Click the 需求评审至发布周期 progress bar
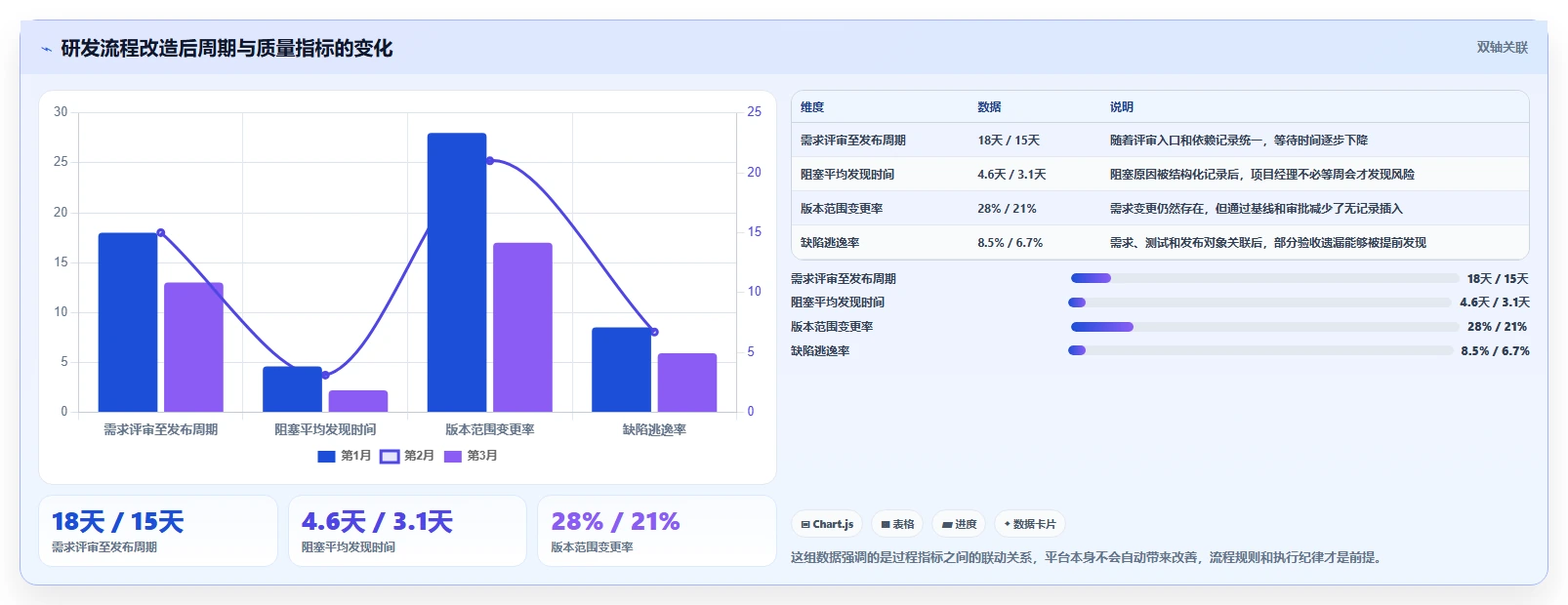This screenshot has height=605, width=1568. (1264, 278)
